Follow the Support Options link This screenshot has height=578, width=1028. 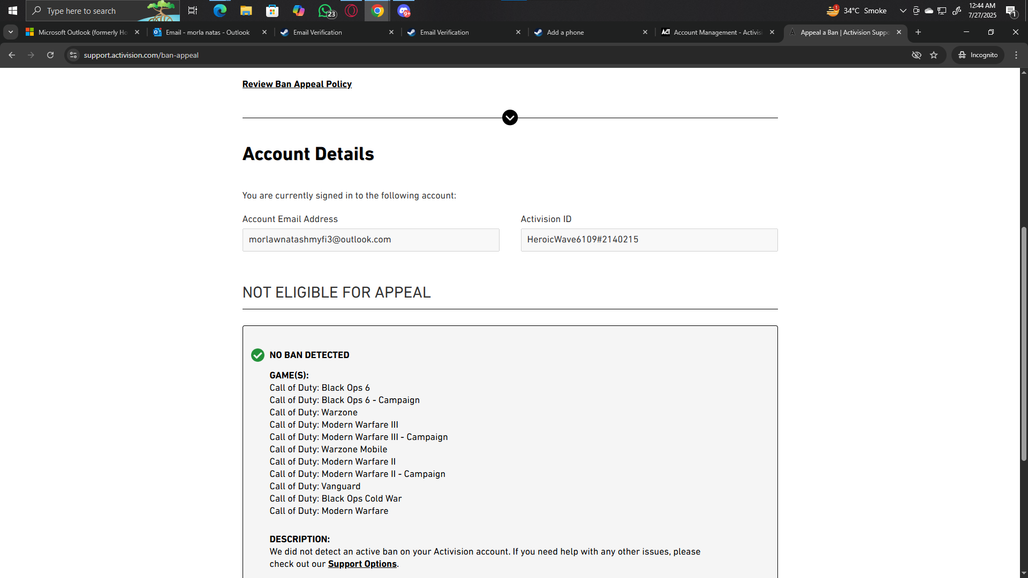[x=362, y=564]
